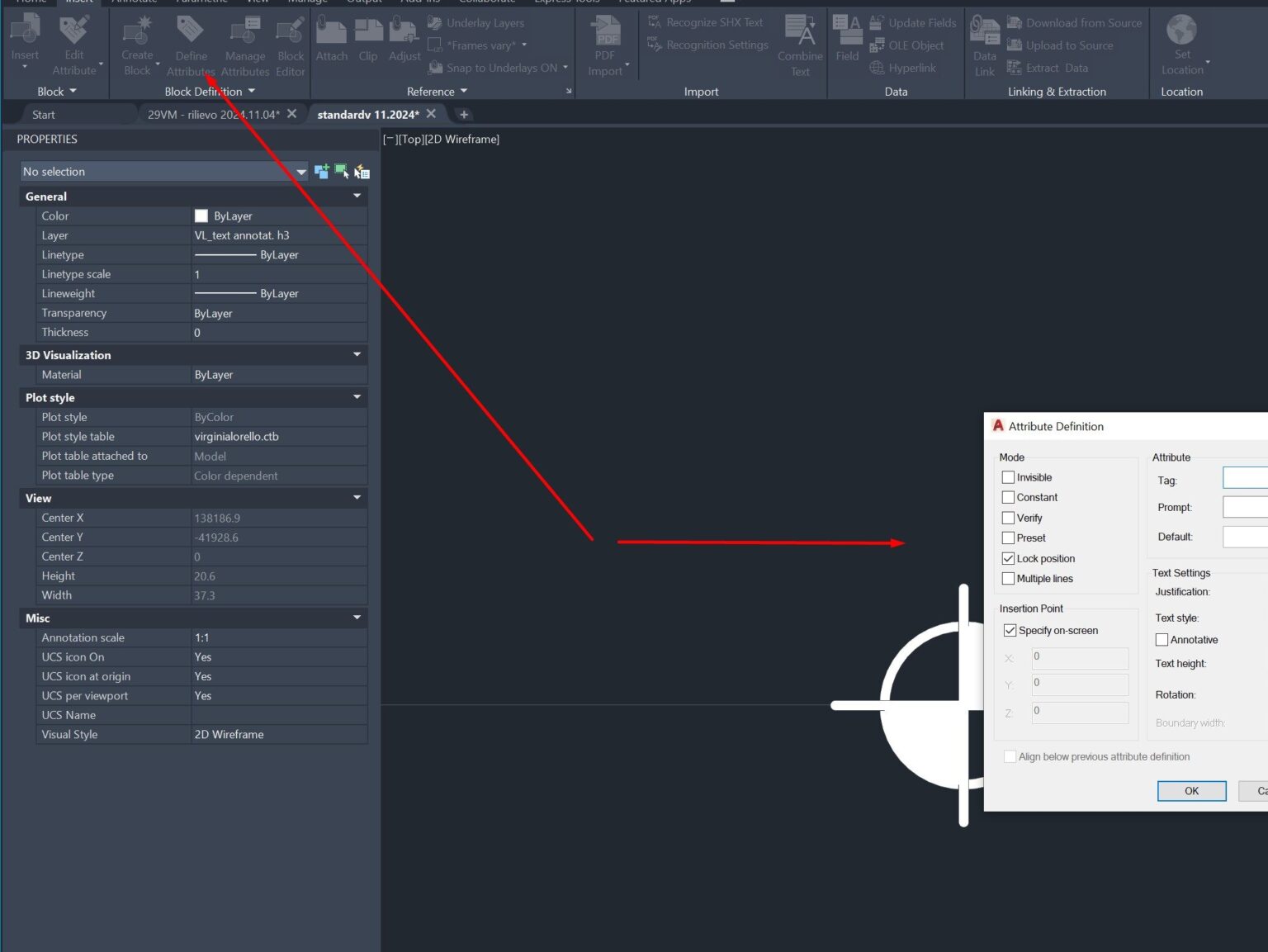
Task: Collapse the Plot style section
Action: 357,397
